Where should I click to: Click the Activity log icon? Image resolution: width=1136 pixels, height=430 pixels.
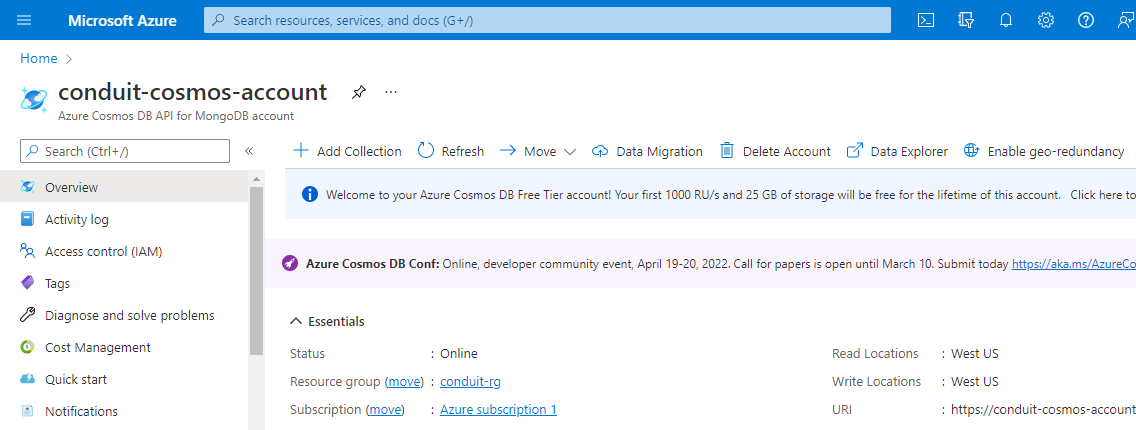point(28,219)
